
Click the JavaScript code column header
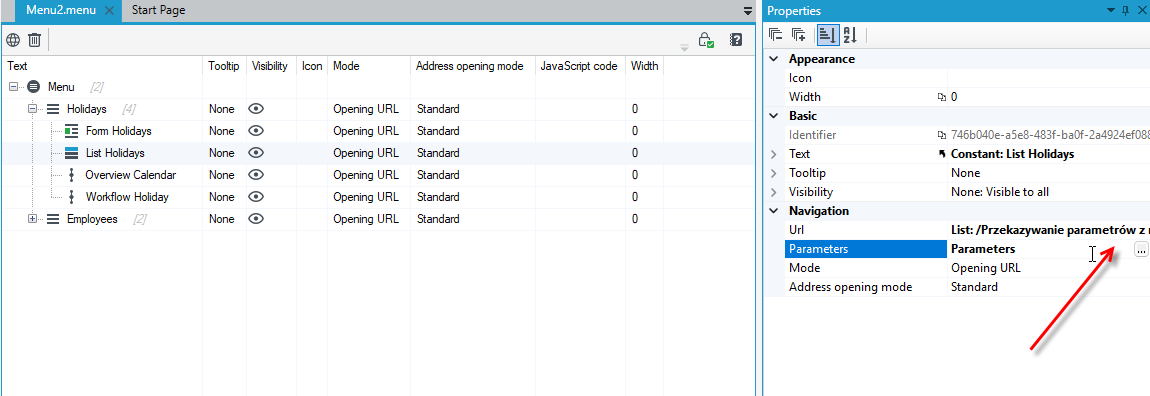[x=580, y=66]
